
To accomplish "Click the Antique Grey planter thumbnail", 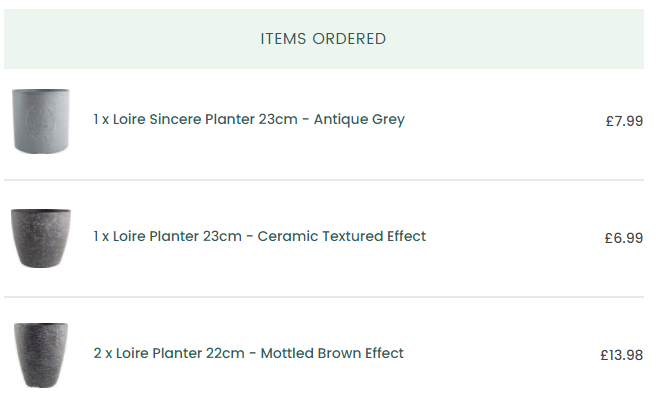I will click(x=41, y=121).
